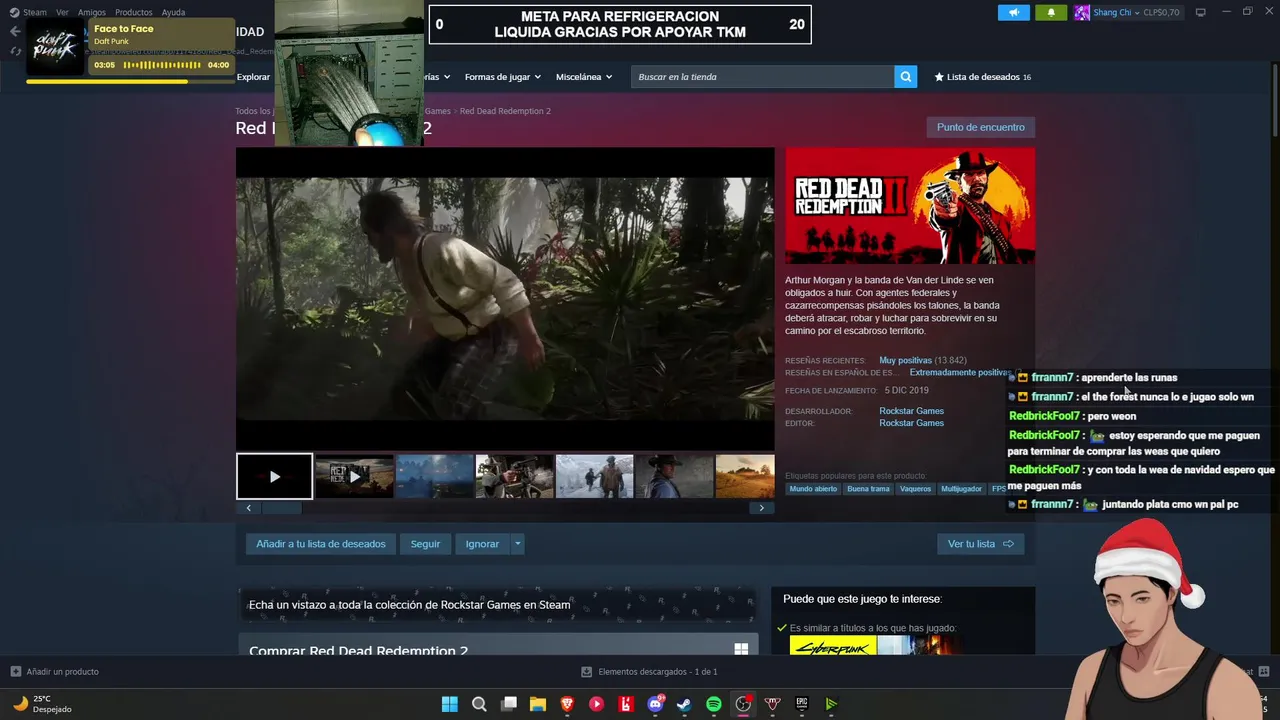Click the Windows platform icon in purchase box
The width and height of the screenshot is (1280, 720).
tap(741, 649)
